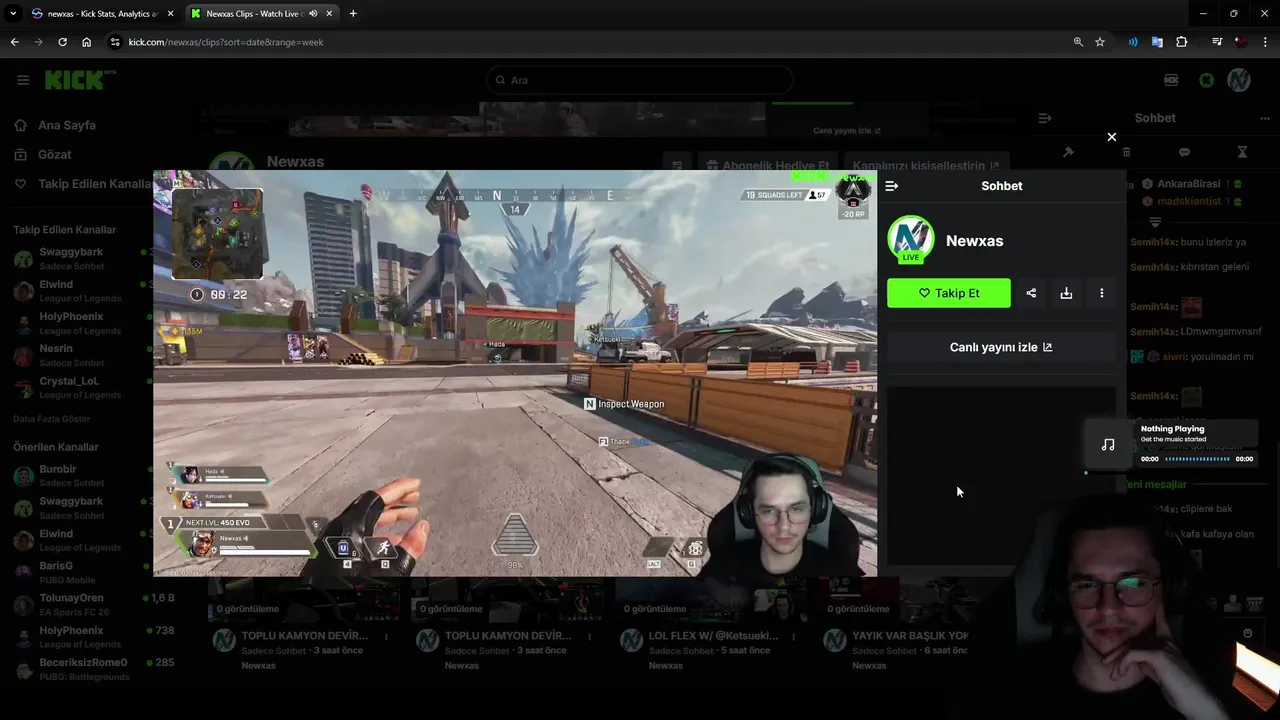Screen dimensions: 1280x720
Task: Open TOPLU KAMYON DEVİR clip, first card
Action: (305, 636)
